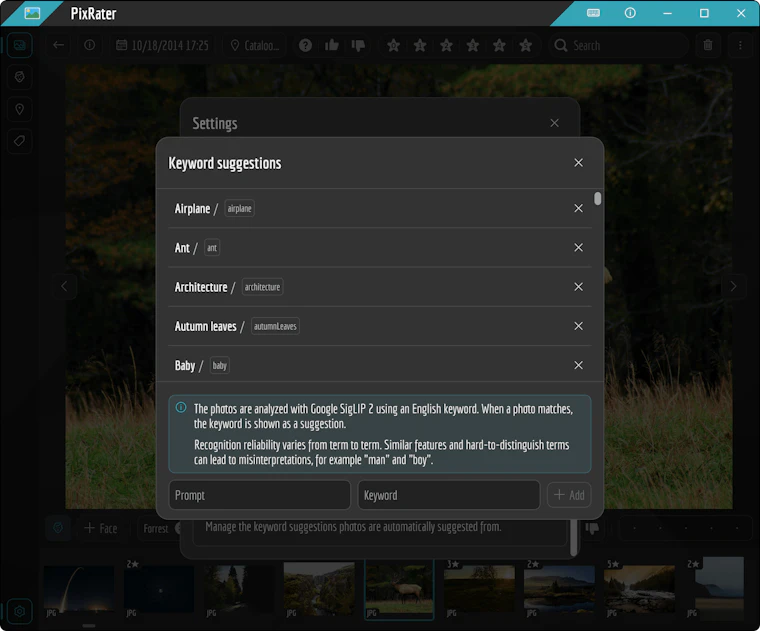This screenshot has height=631, width=760.
Task: Focus the Keyword text field
Action: click(x=448, y=495)
